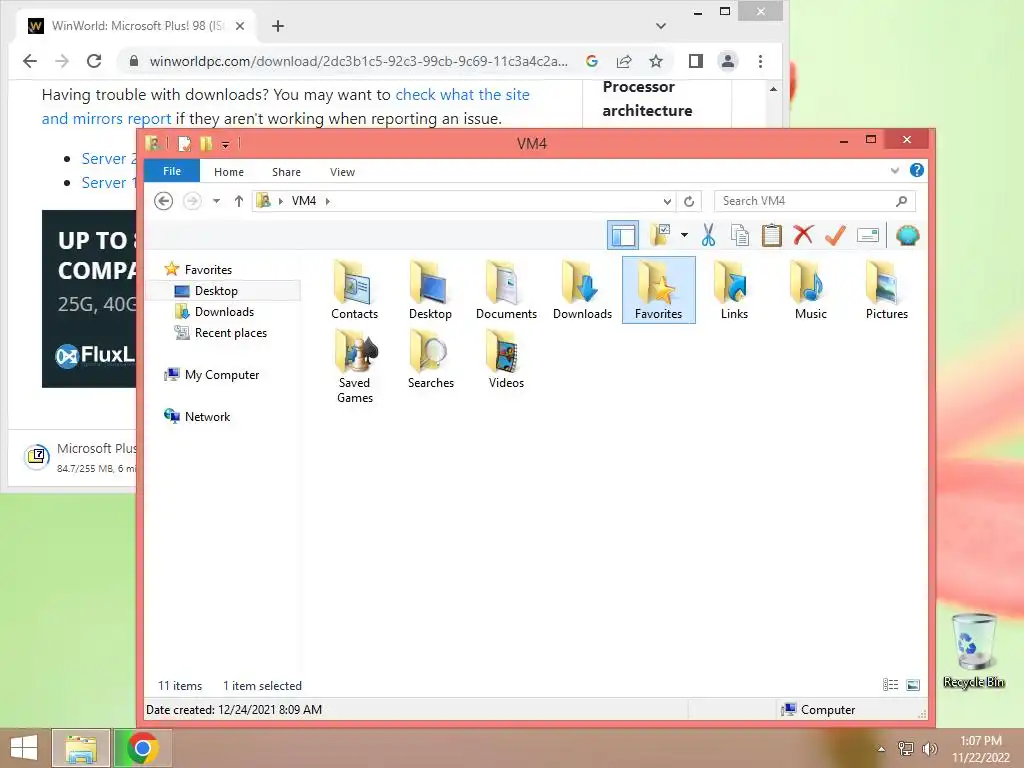Open the address bar history dropdown
The image size is (1024, 768).
coord(667,201)
